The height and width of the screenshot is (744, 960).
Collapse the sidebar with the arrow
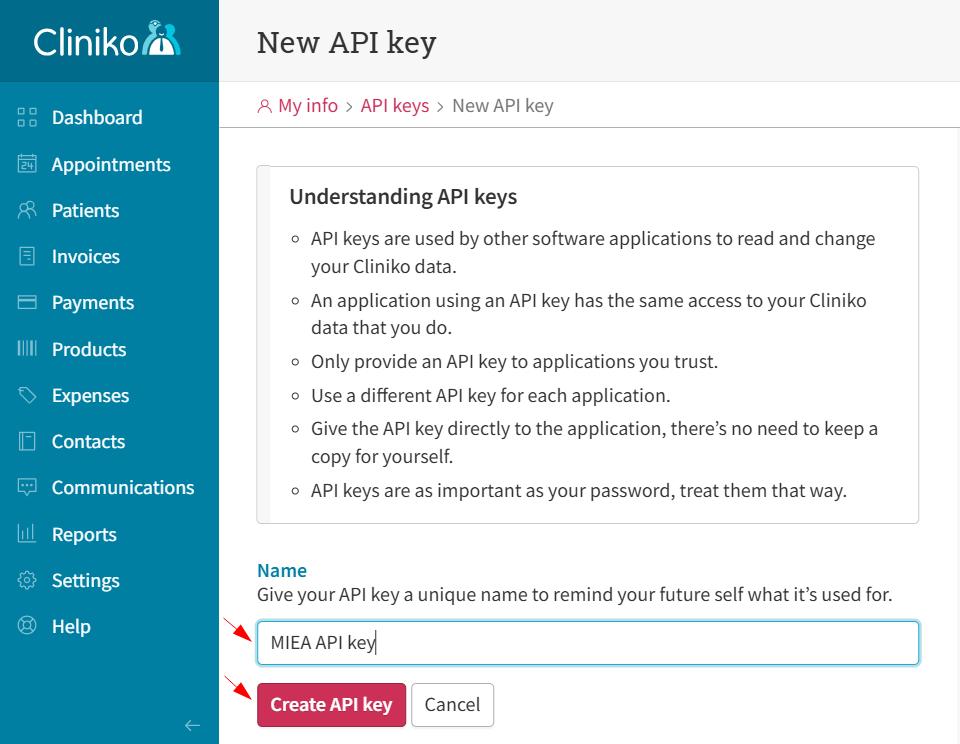click(x=192, y=725)
